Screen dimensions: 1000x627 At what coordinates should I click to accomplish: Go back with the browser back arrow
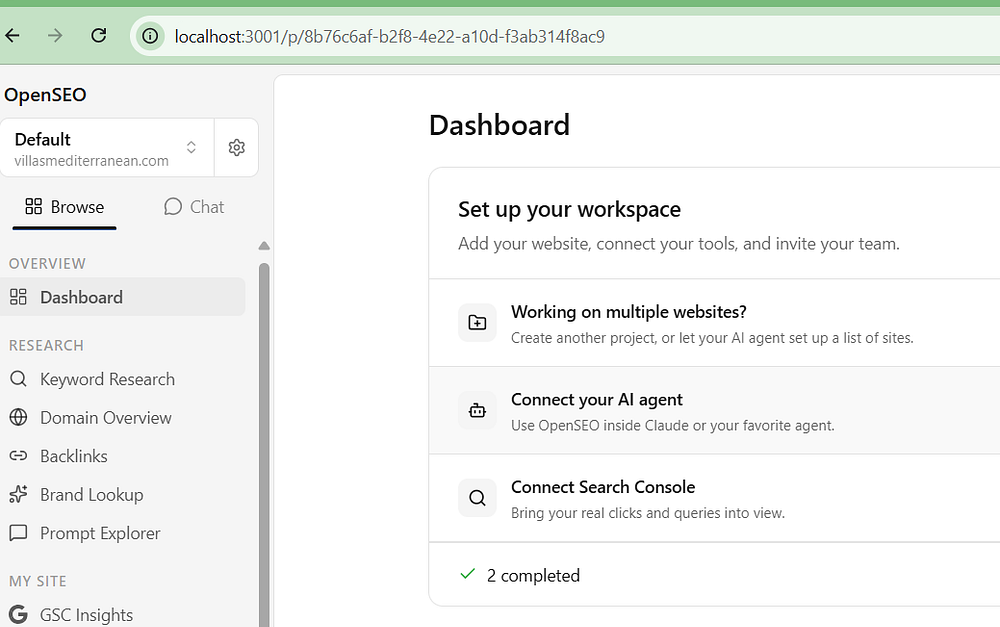point(13,36)
